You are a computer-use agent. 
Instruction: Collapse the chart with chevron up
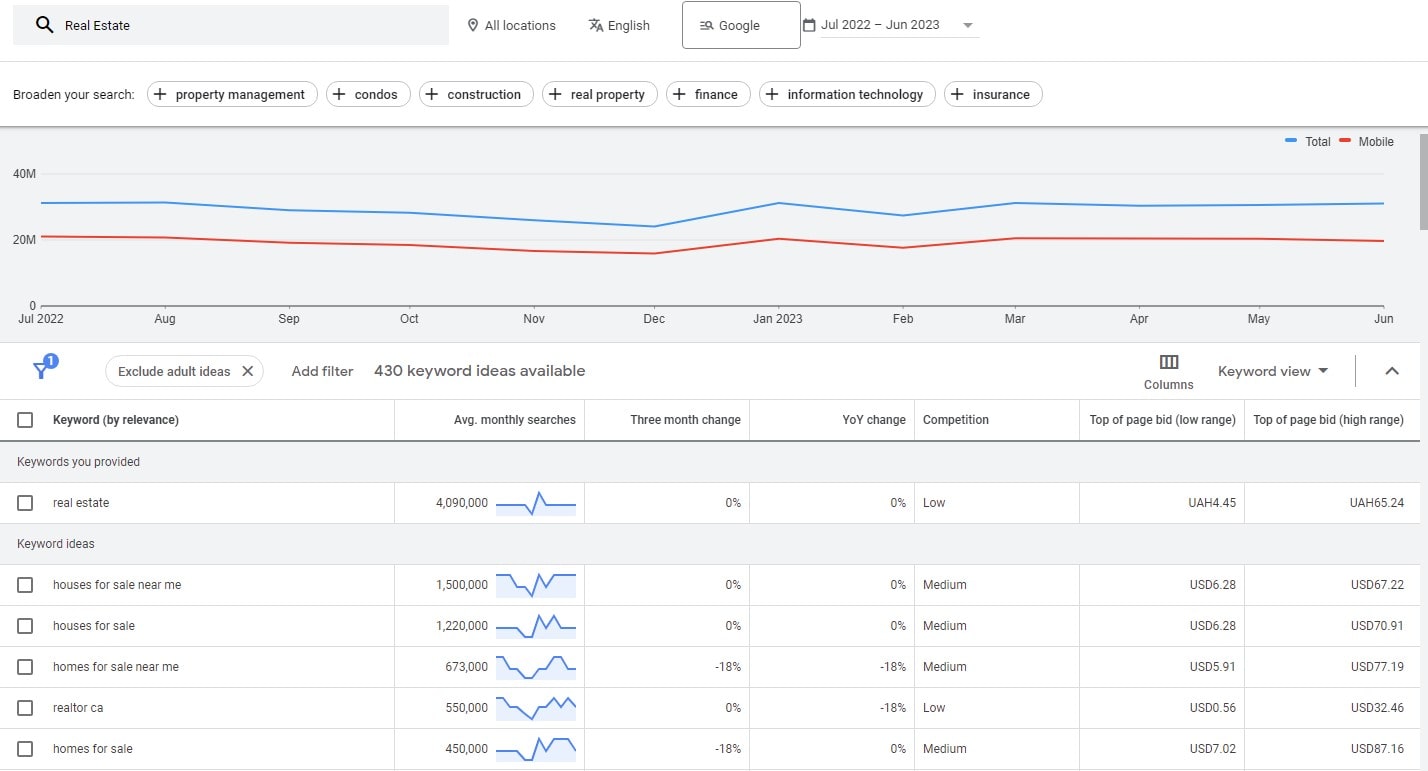(x=1391, y=371)
